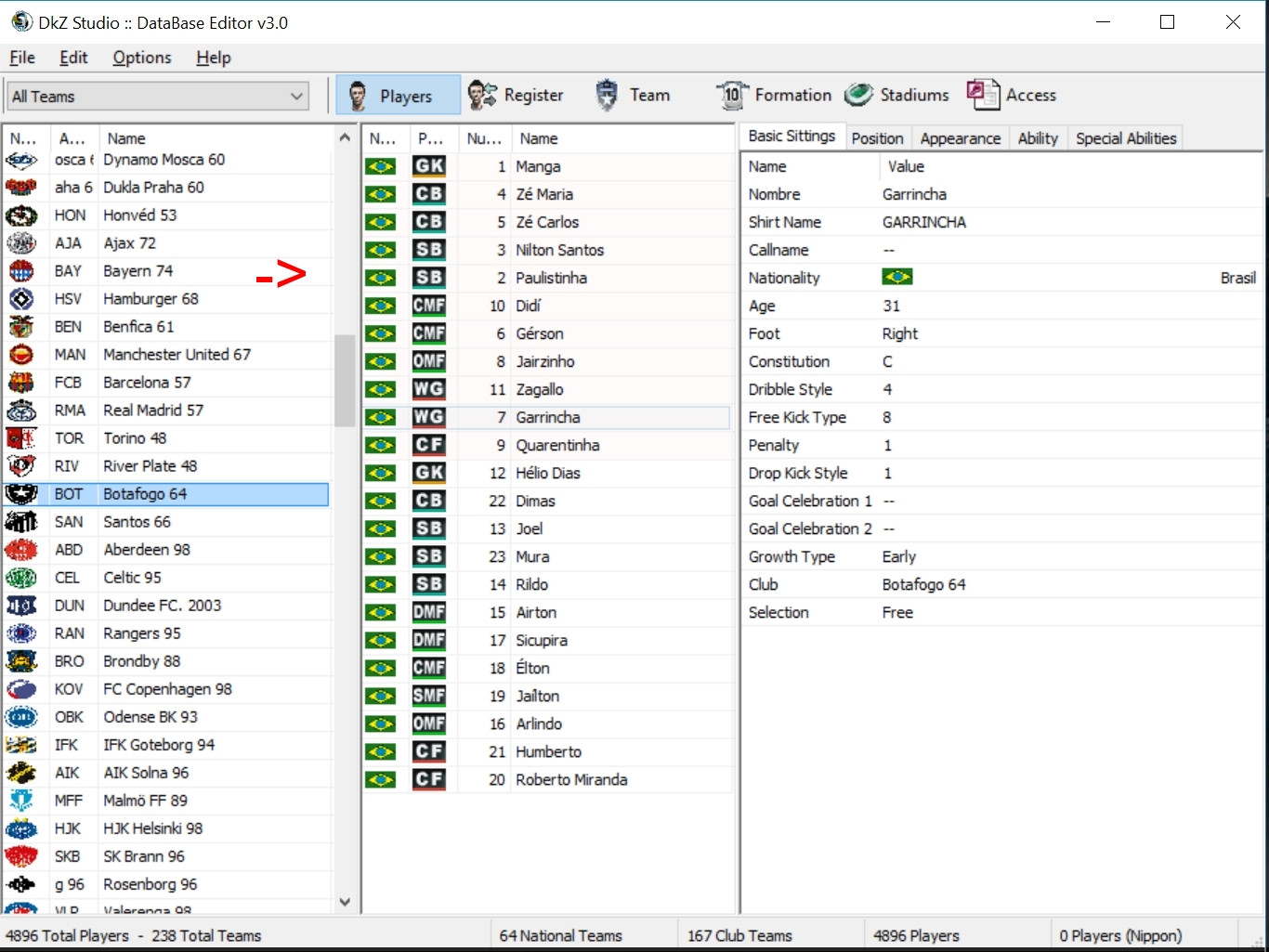The width and height of the screenshot is (1269, 952).
Task: Click the OMF position icon for Jairzinho
Action: [429, 361]
